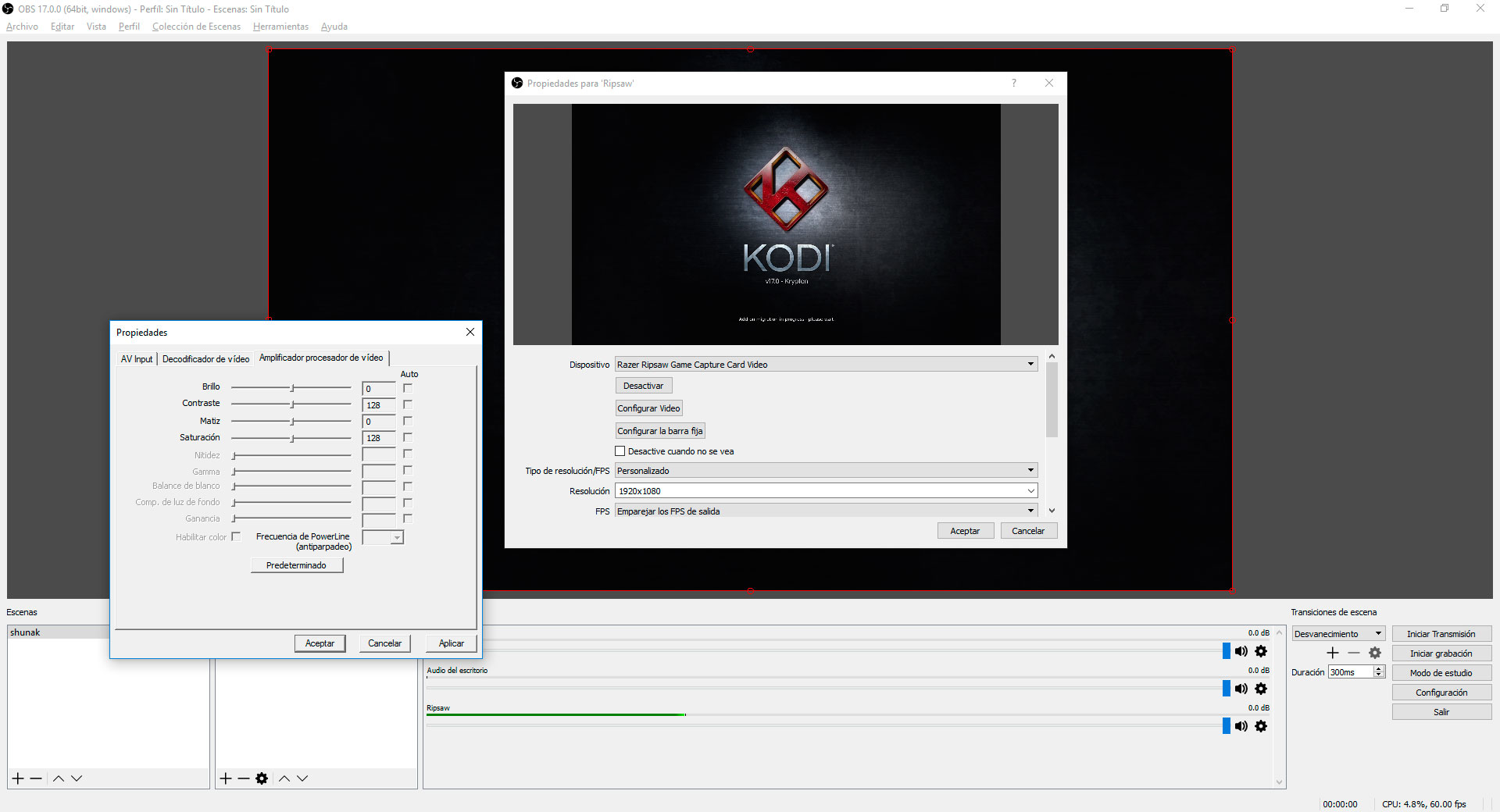Mute the topmost mixer channel speaker icon
Screen dimensions: 1500x812
(x=1241, y=651)
